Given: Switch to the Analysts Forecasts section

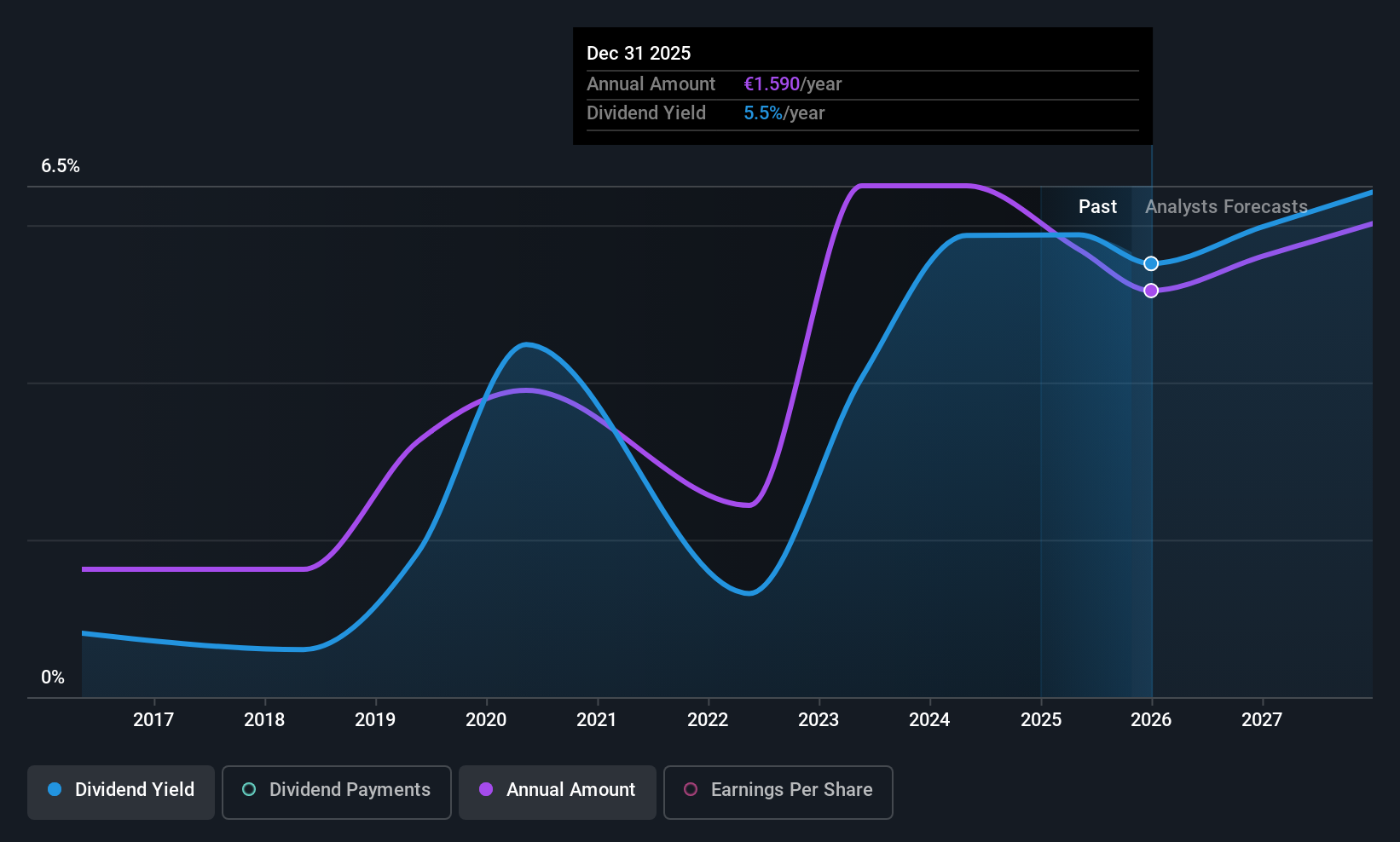Looking at the screenshot, I should (1226, 206).
